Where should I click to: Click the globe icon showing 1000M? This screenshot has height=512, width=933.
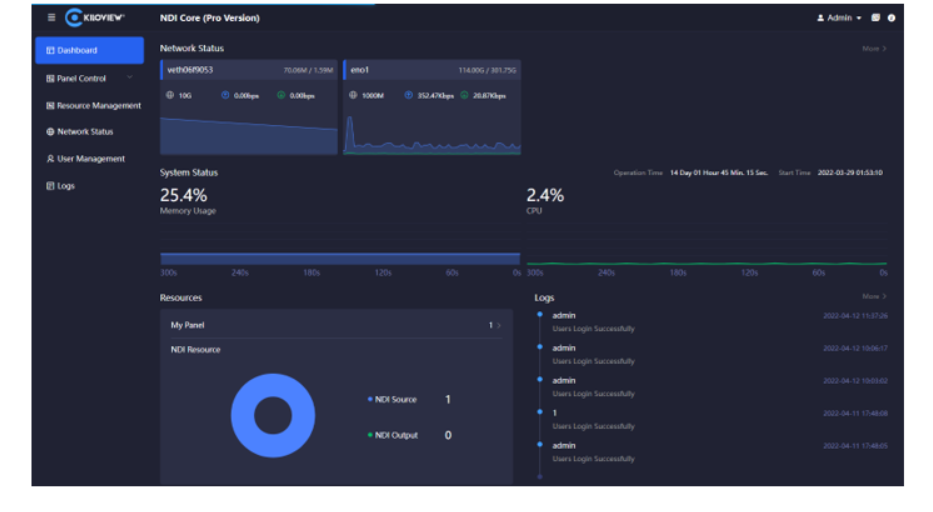click(353, 95)
